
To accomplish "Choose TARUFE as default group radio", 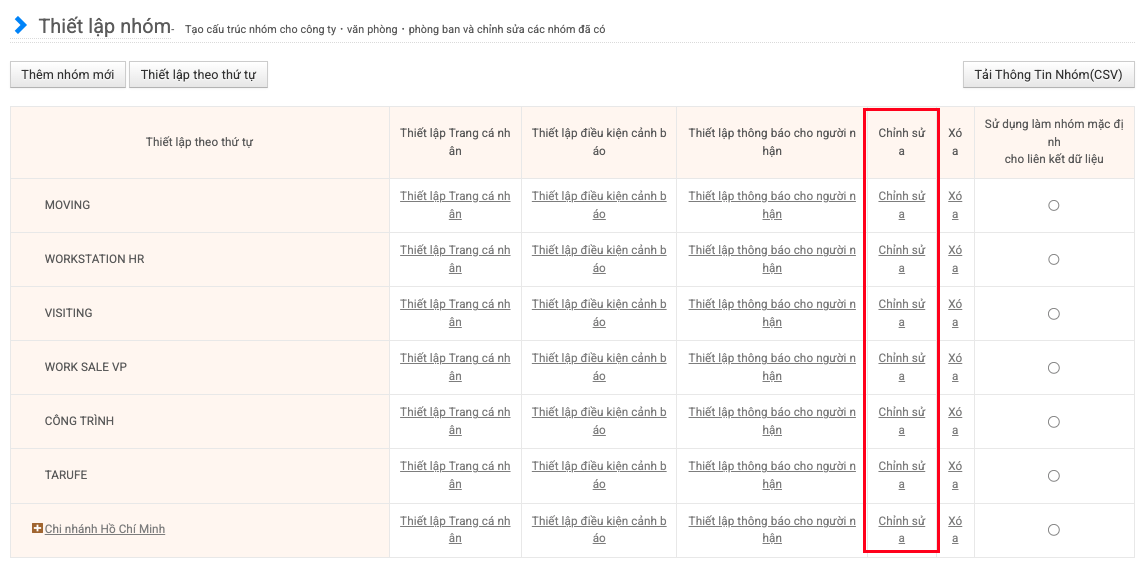I will 1053,475.
